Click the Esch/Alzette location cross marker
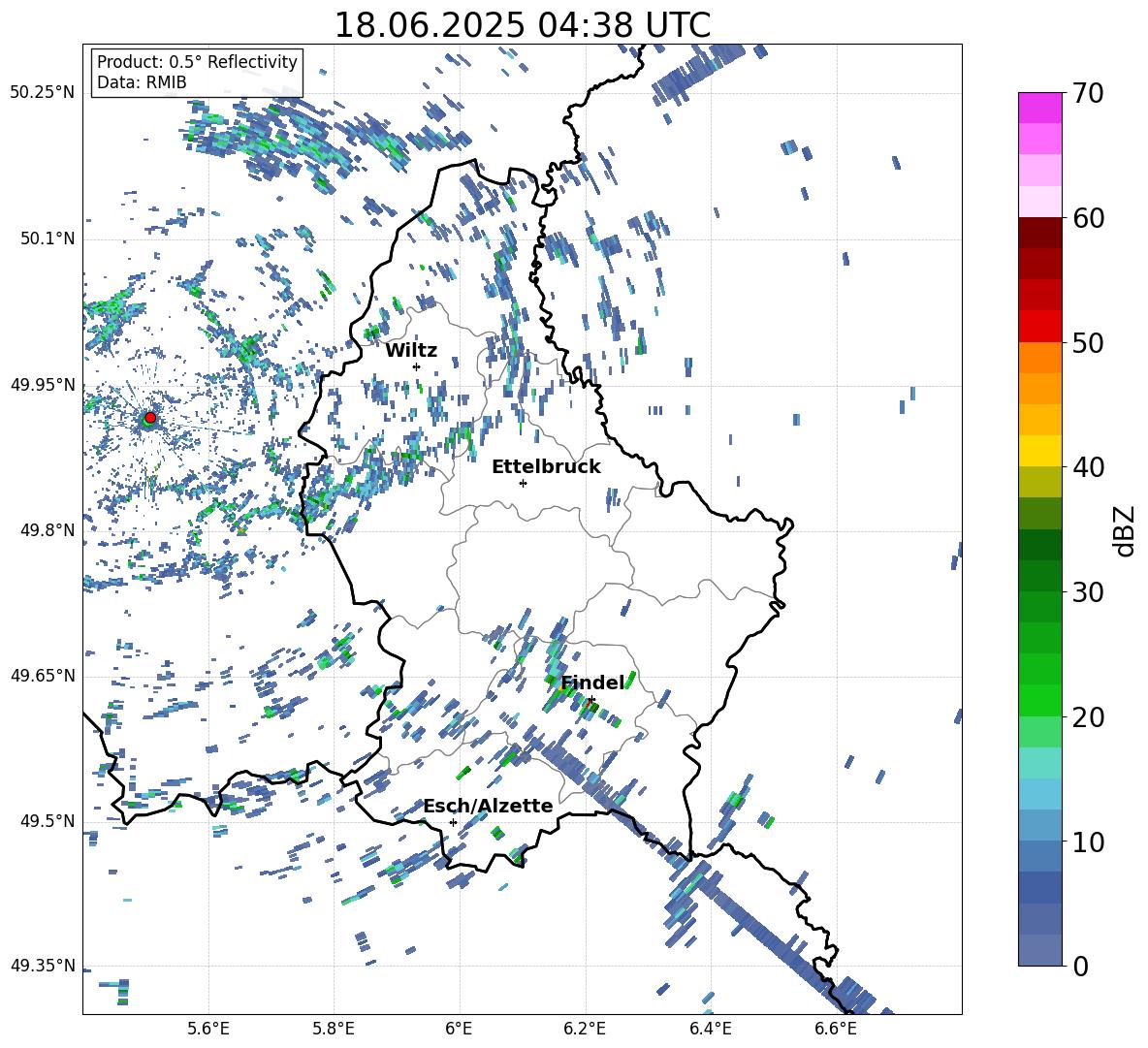This screenshot has height=1048, width=1148. [453, 822]
